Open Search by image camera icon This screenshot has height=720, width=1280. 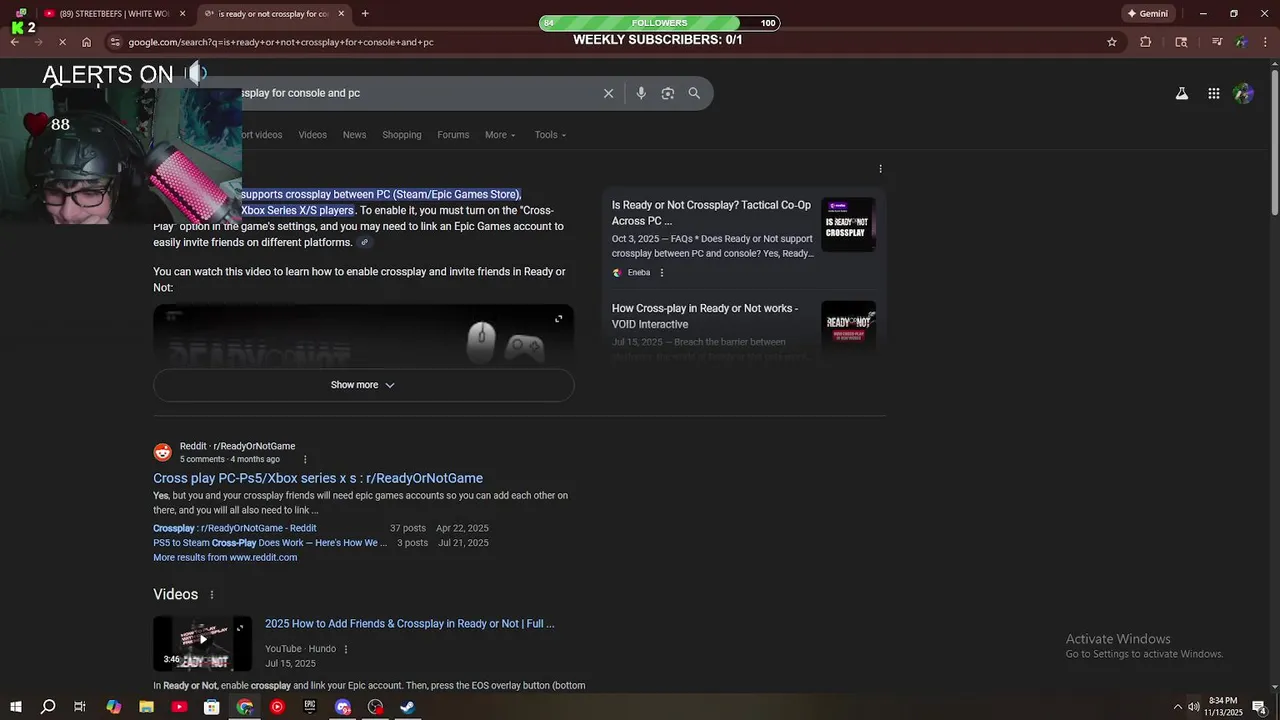[x=668, y=93]
